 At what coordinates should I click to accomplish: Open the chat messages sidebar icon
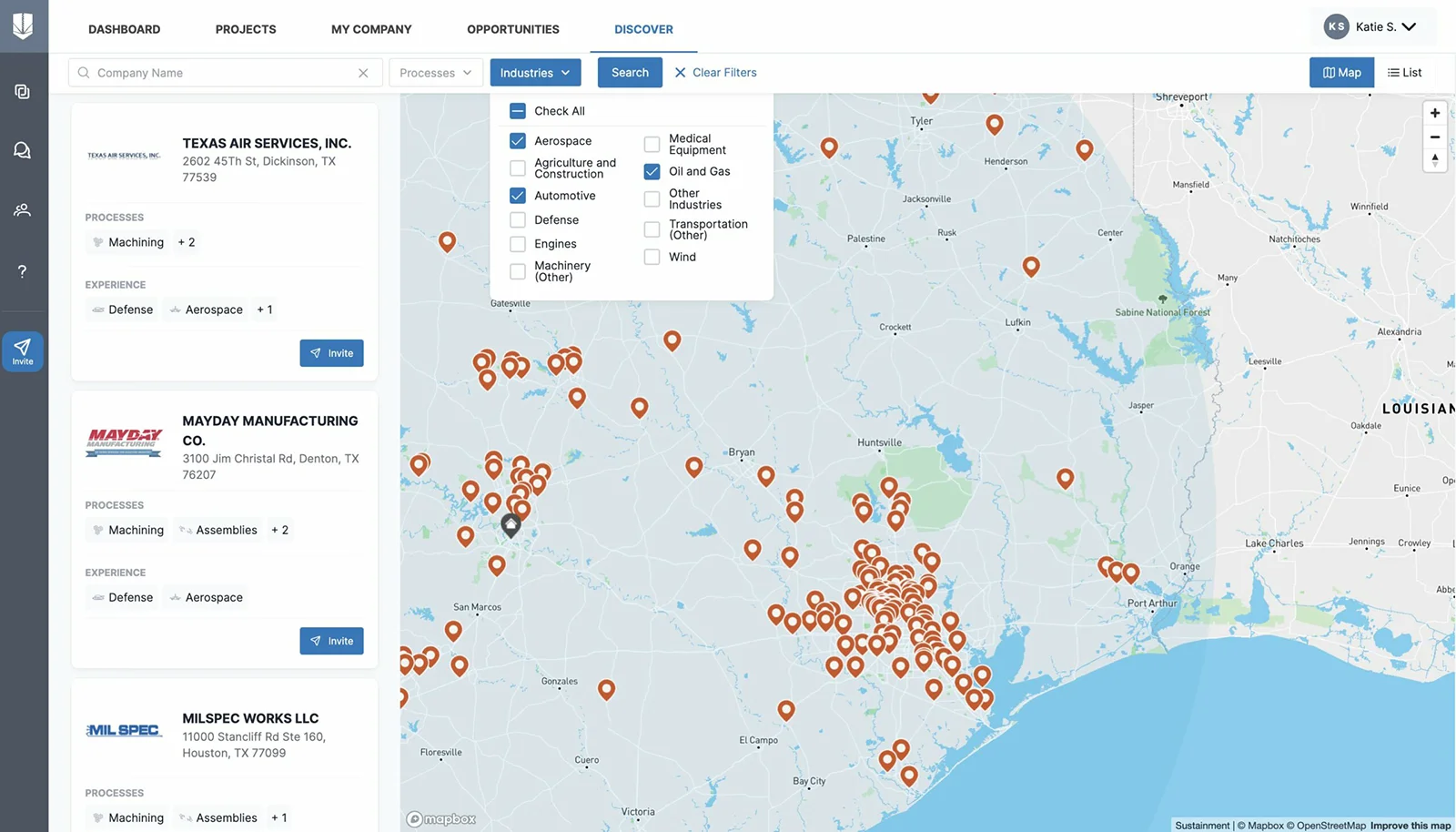point(23,150)
